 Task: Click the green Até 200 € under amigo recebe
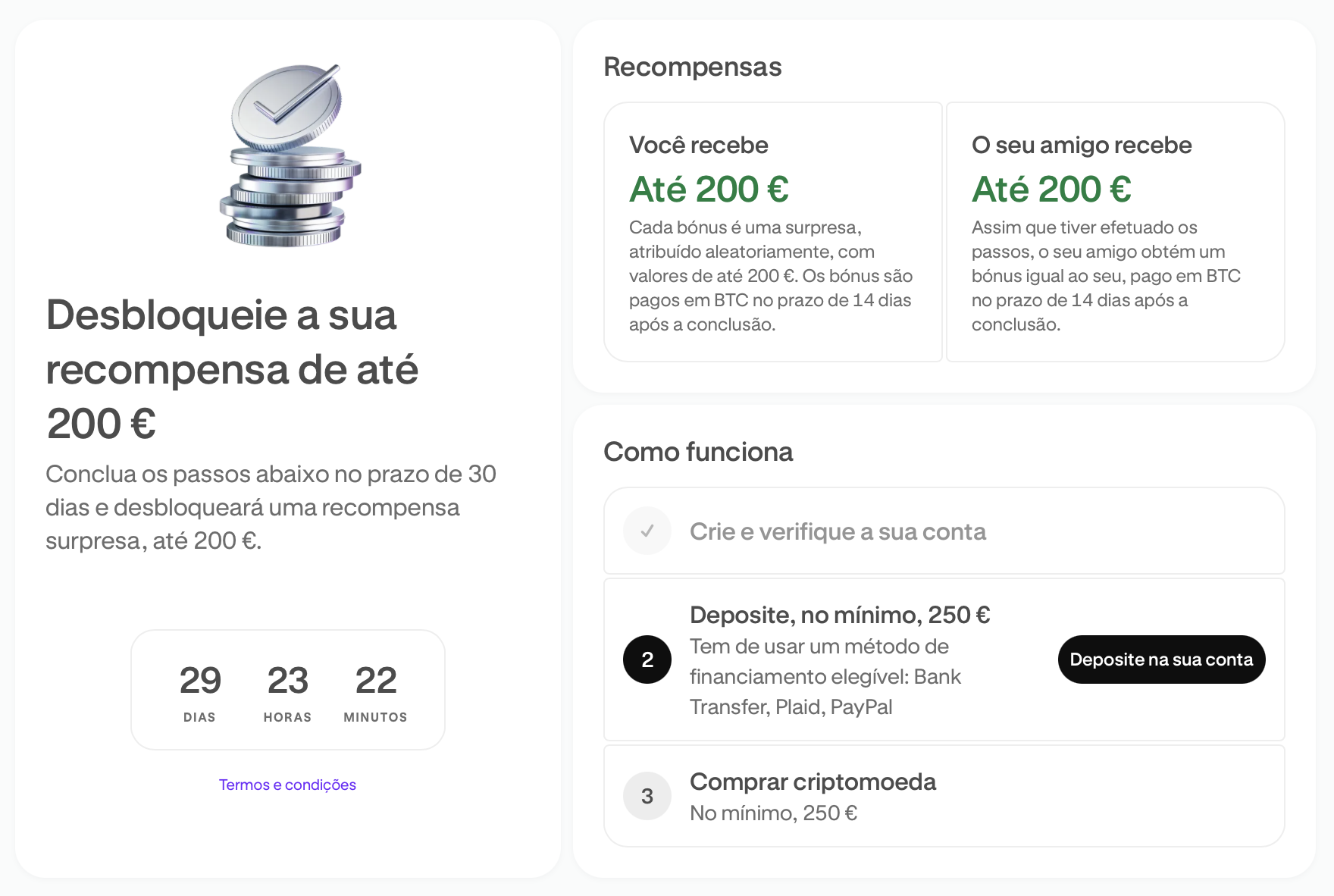pos(1052,189)
